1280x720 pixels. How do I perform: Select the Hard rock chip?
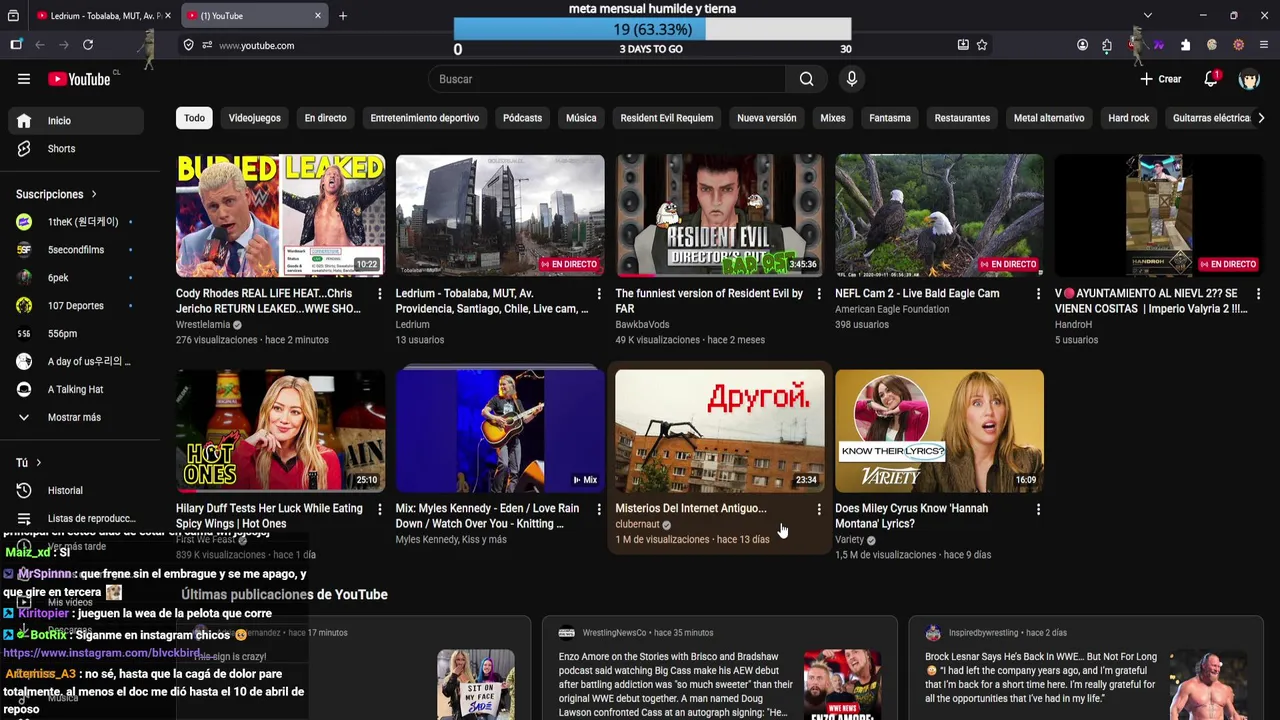(x=1129, y=118)
